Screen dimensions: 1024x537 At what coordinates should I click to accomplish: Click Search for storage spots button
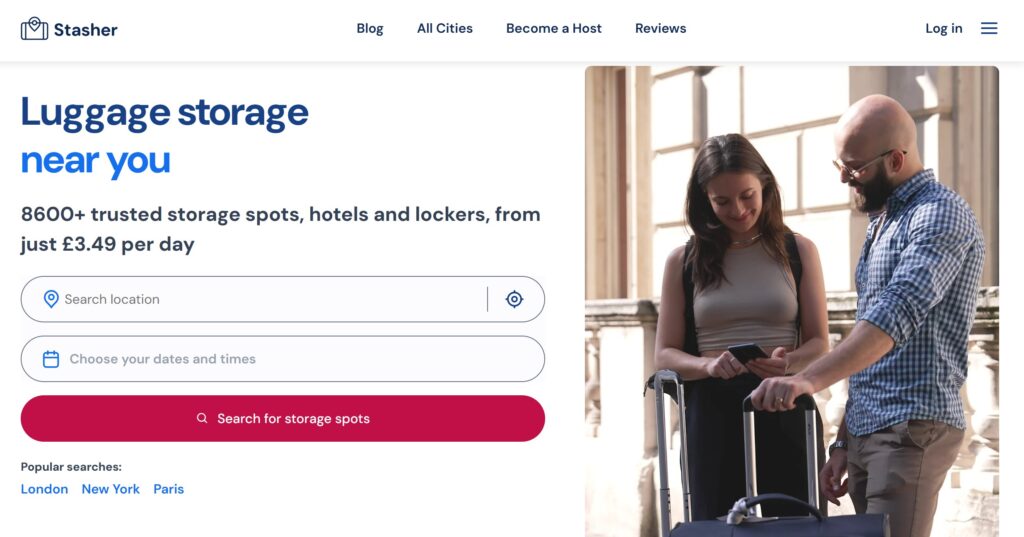pyautogui.click(x=283, y=418)
